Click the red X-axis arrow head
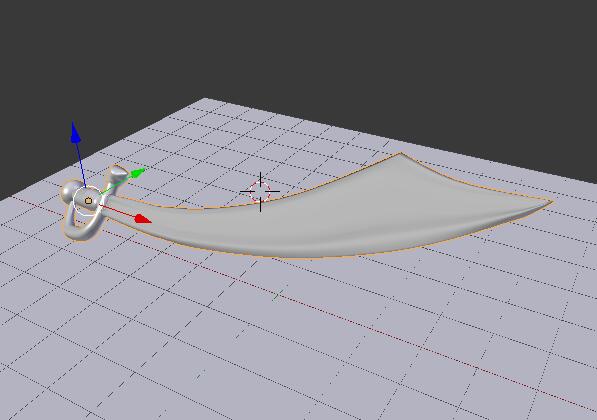Screen dimensions: 597x420 pos(144,219)
